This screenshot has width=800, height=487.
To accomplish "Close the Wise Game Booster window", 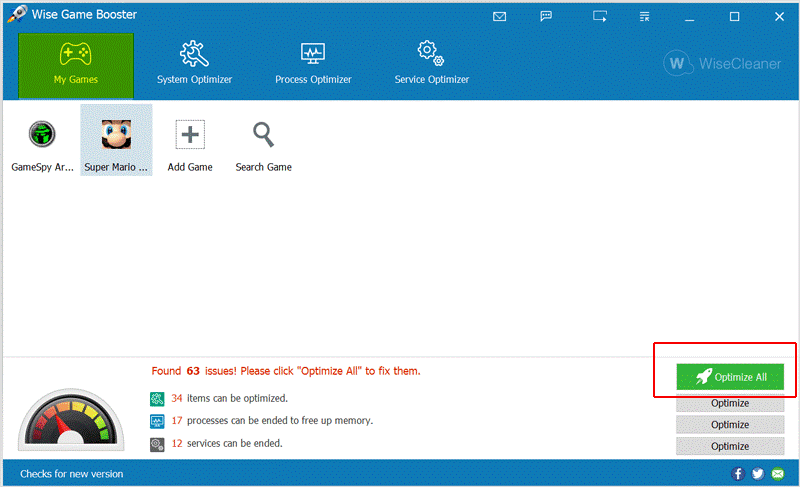I will click(x=779, y=17).
